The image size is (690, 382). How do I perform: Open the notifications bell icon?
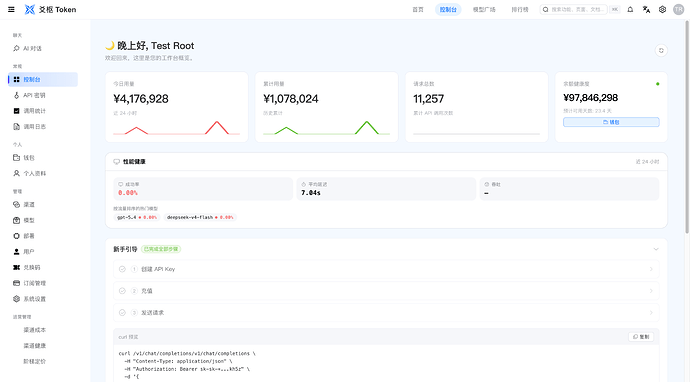pyautogui.click(x=630, y=9)
